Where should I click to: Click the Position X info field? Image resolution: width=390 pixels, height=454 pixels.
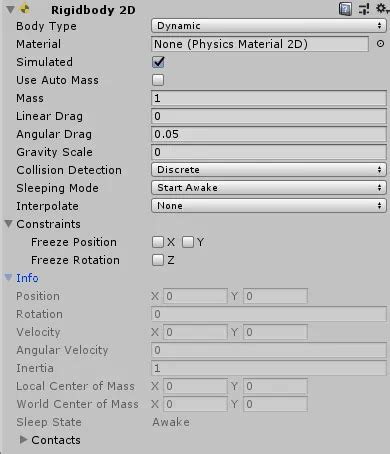[195, 296]
